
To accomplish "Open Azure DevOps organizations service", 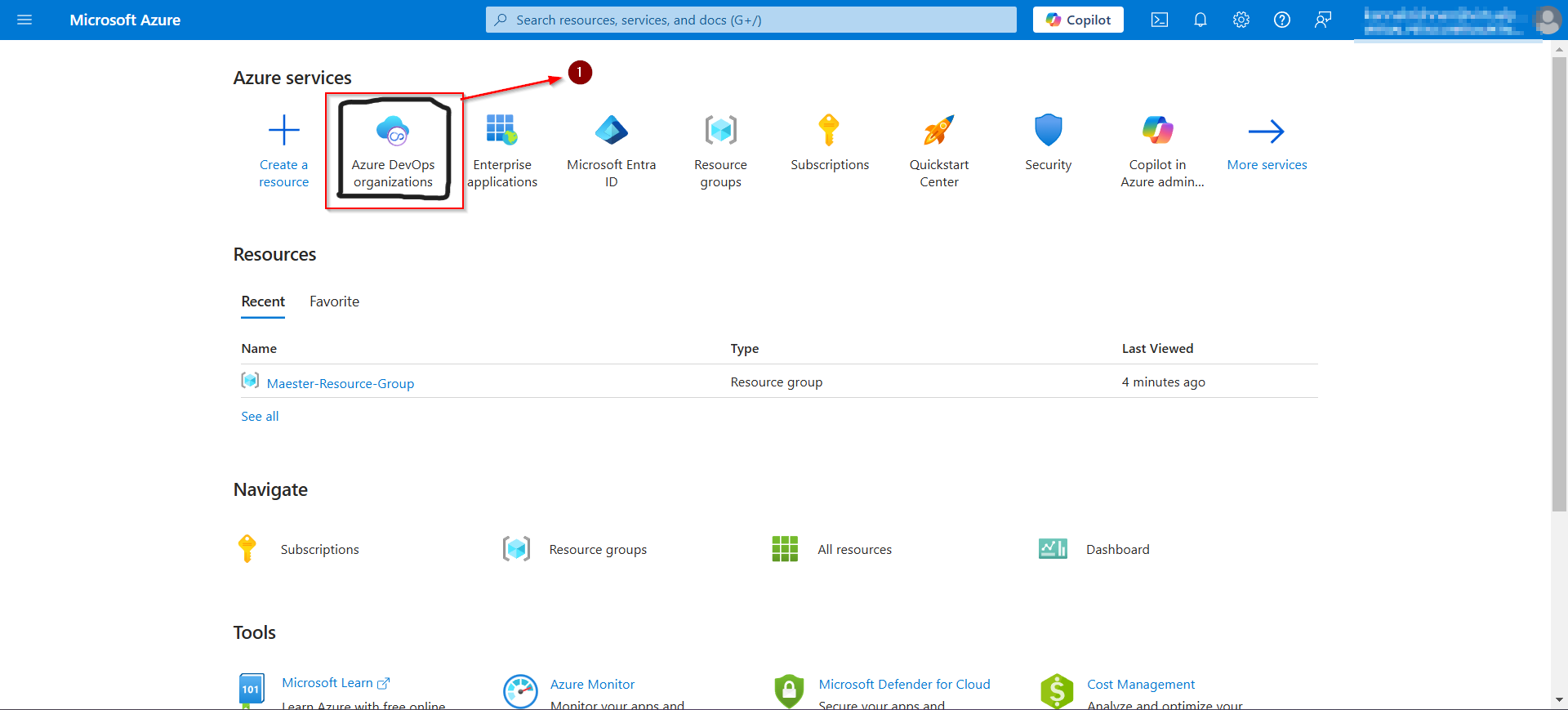I will (x=394, y=151).
